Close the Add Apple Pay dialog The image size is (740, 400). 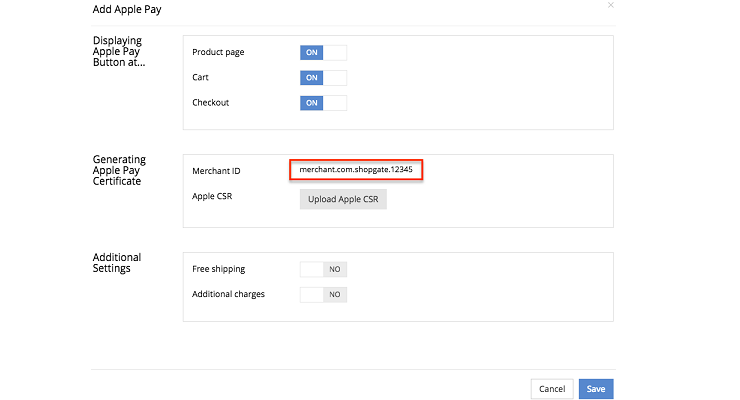tap(611, 5)
